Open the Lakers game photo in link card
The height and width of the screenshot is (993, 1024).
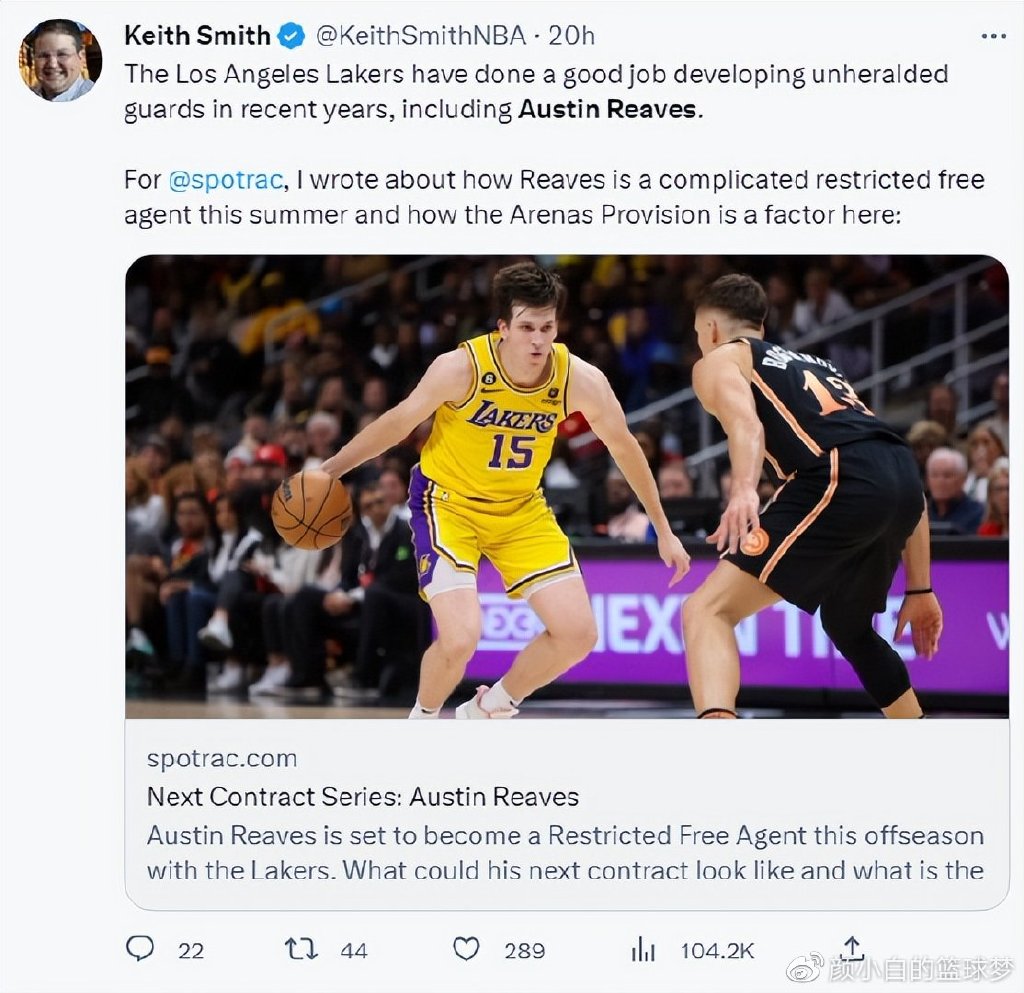pyautogui.click(x=566, y=486)
